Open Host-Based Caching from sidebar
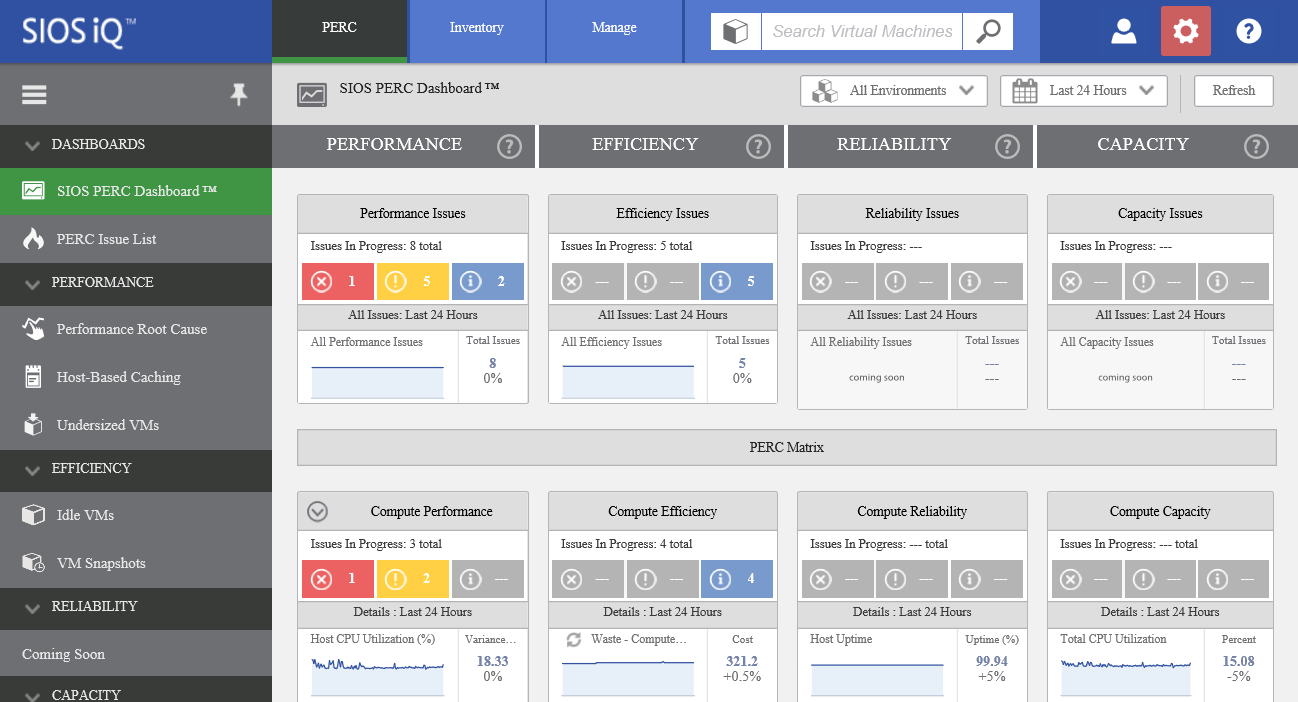Image resolution: width=1298 pixels, height=702 pixels. tap(136, 377)
